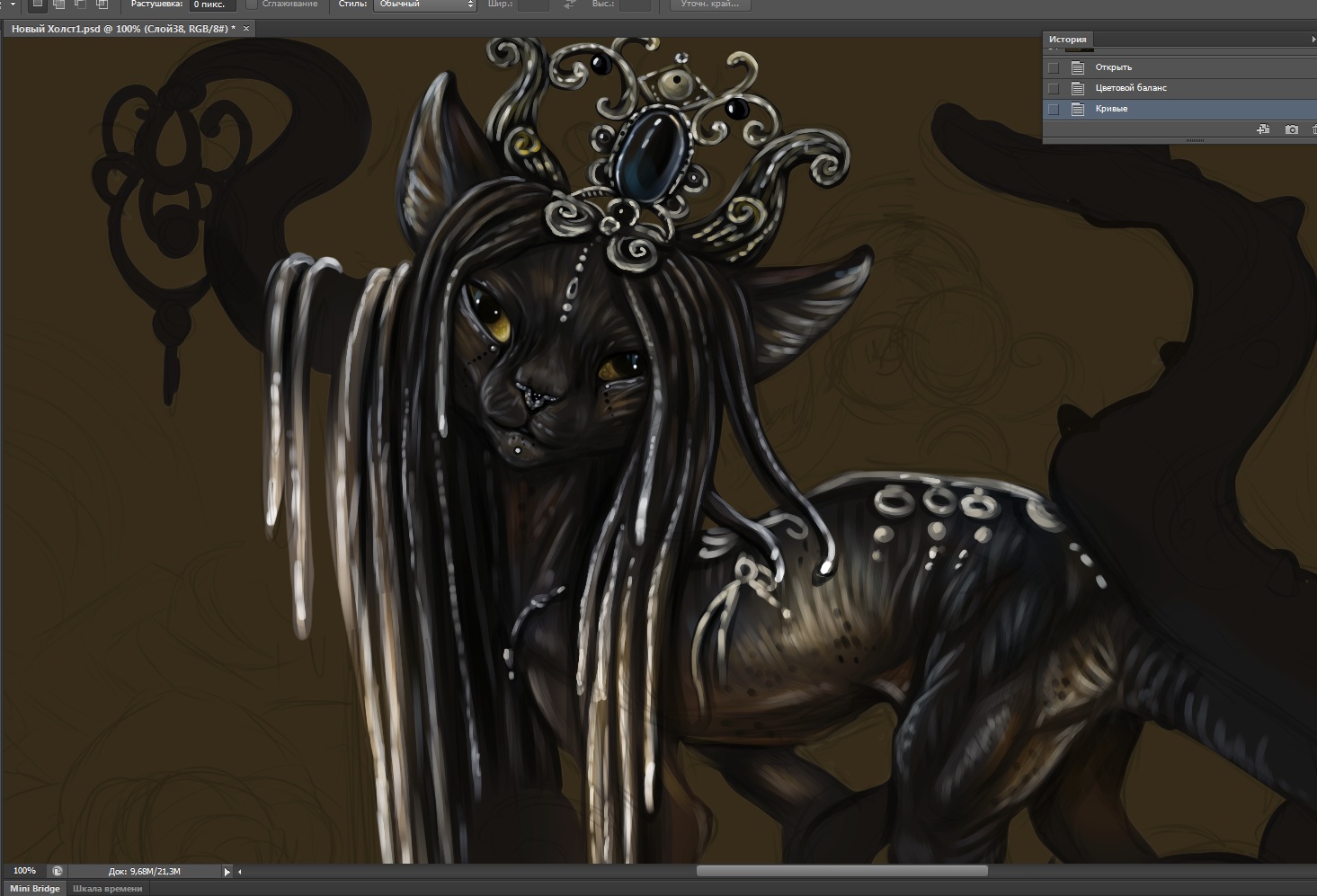Set history brush source at Открыть state

point(1054,67)
